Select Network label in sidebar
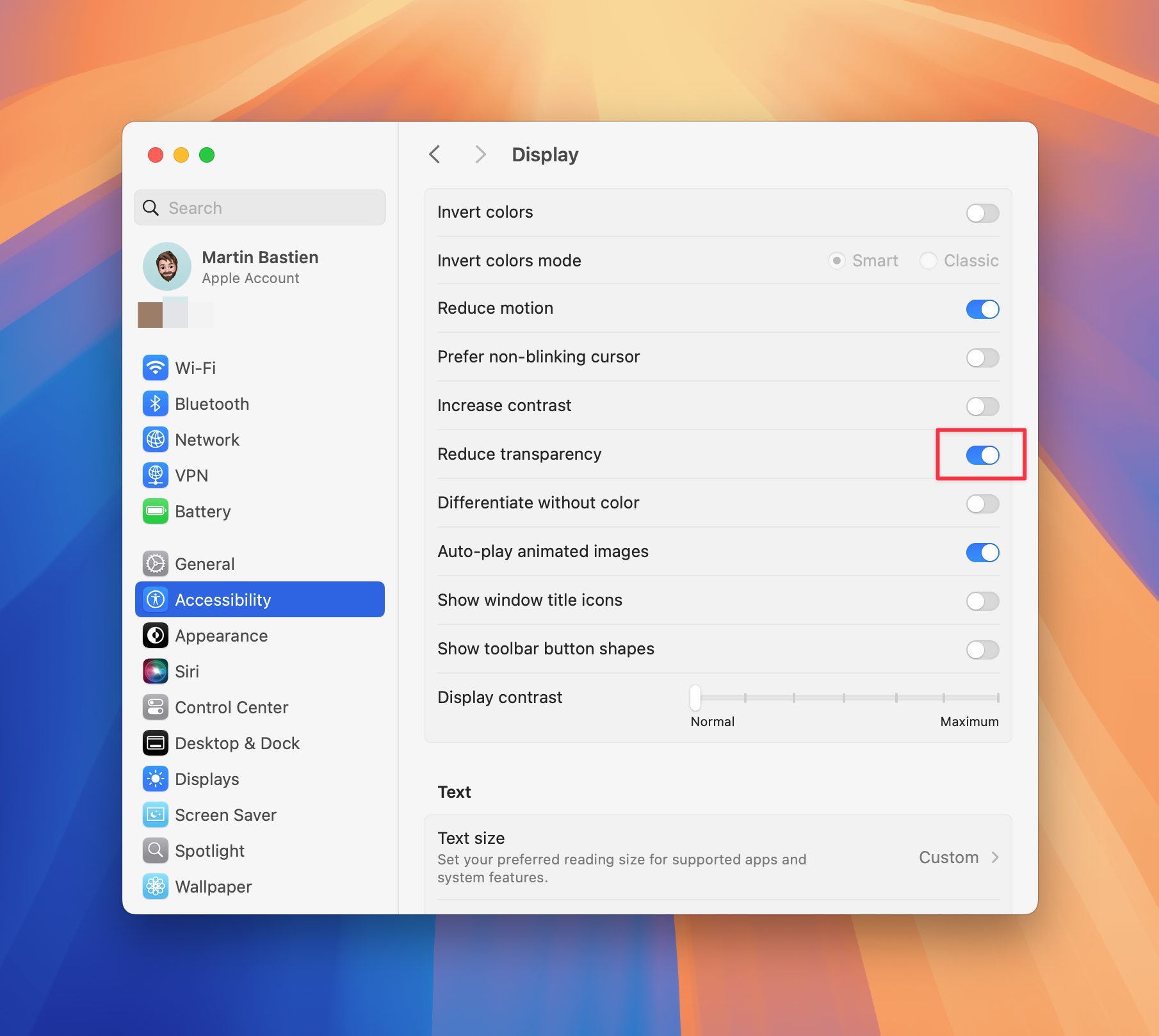Image resolution: width=1159 pixels, height=1036 pixels. pos(207,440)
